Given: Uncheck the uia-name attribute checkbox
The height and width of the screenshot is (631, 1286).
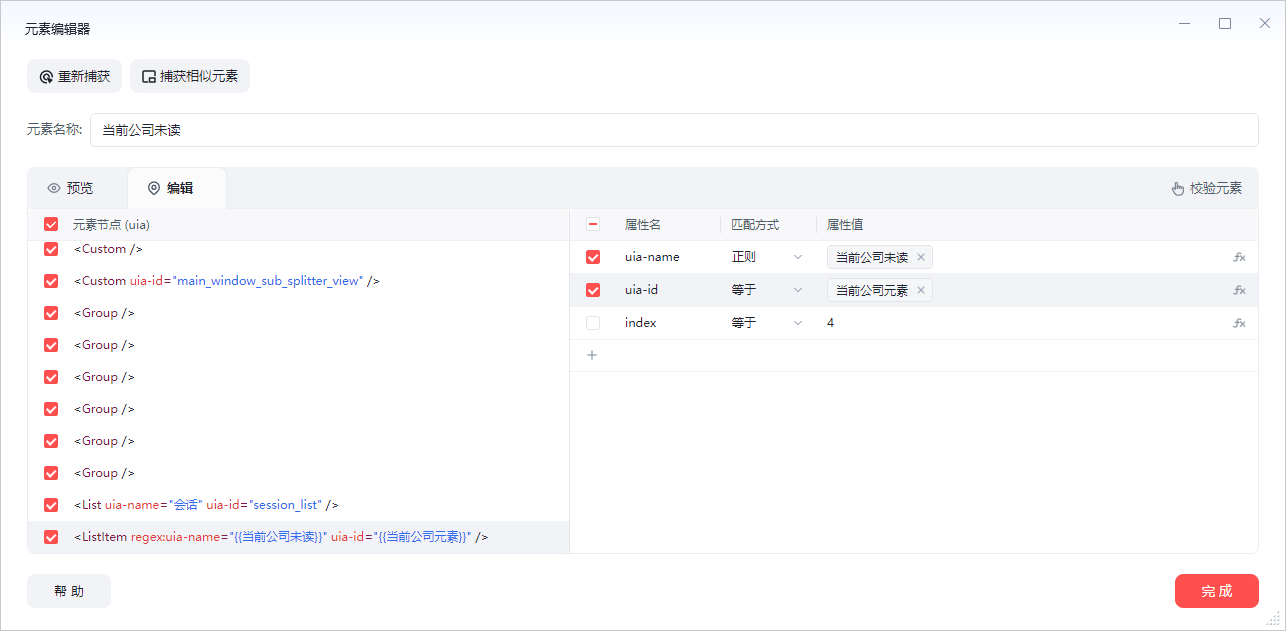Looking at the screenshot, I should [593, 257].
